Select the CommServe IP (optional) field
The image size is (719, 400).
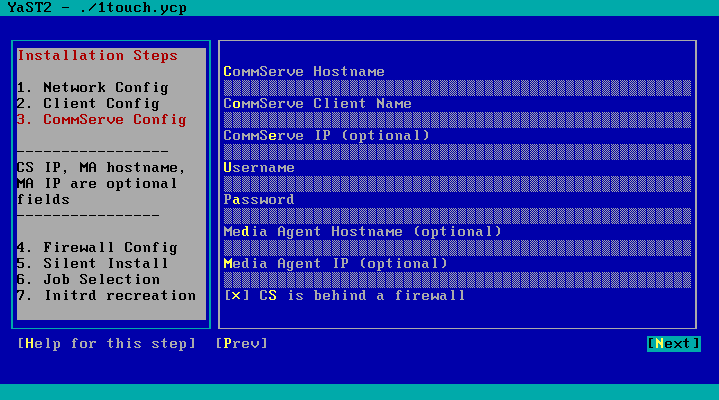click(456, 151)
